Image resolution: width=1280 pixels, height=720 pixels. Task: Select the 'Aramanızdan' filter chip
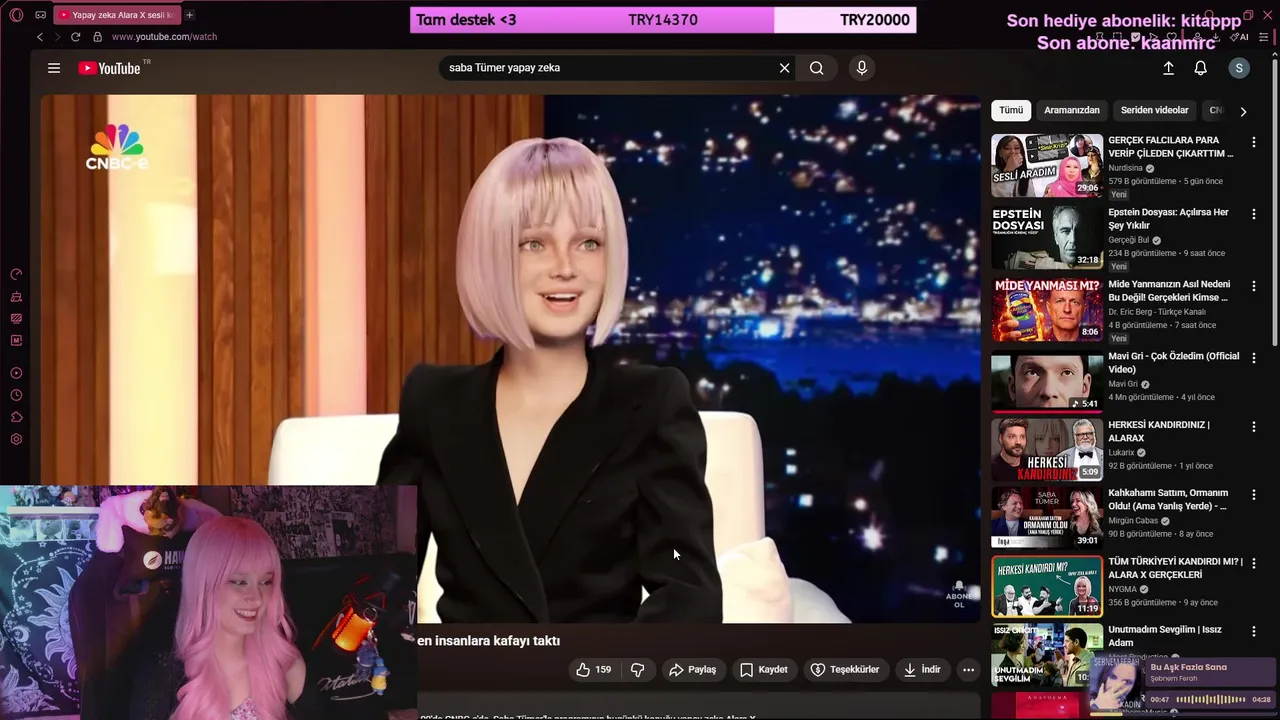coord(1072,110)
